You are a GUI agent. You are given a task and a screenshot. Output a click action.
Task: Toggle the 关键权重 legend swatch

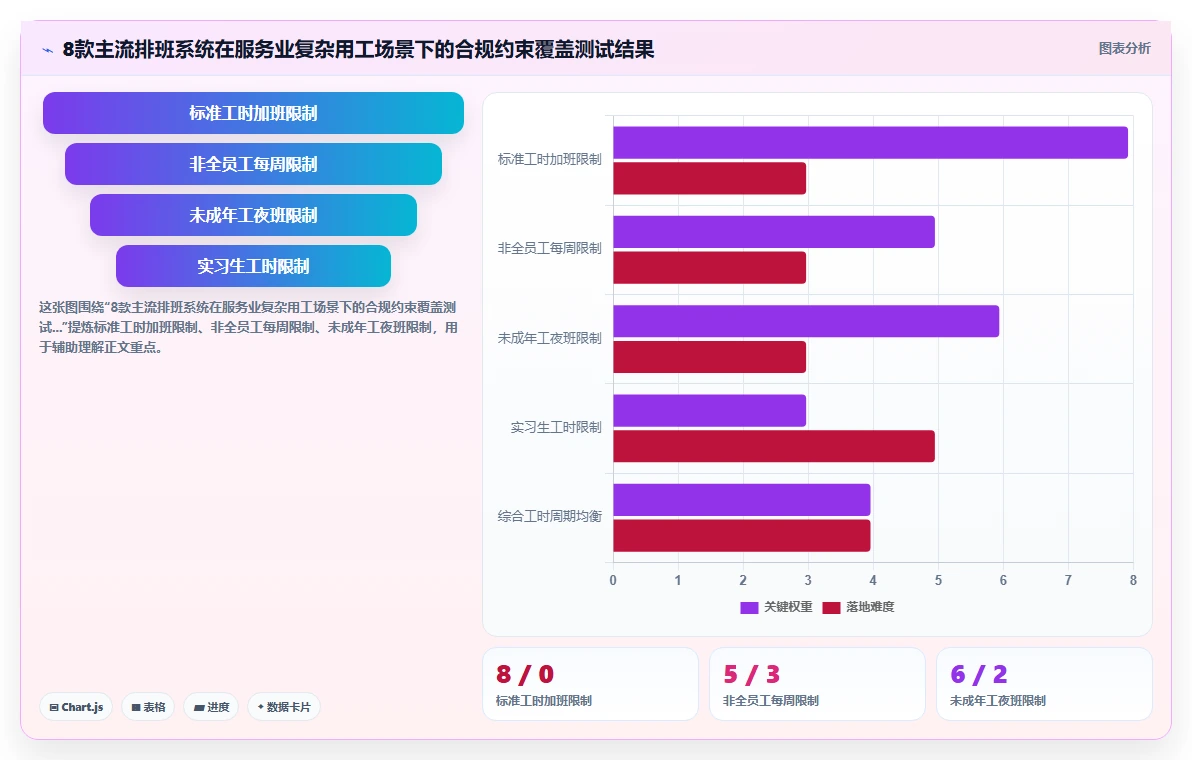pyautogui.click(x=749, y=607)
